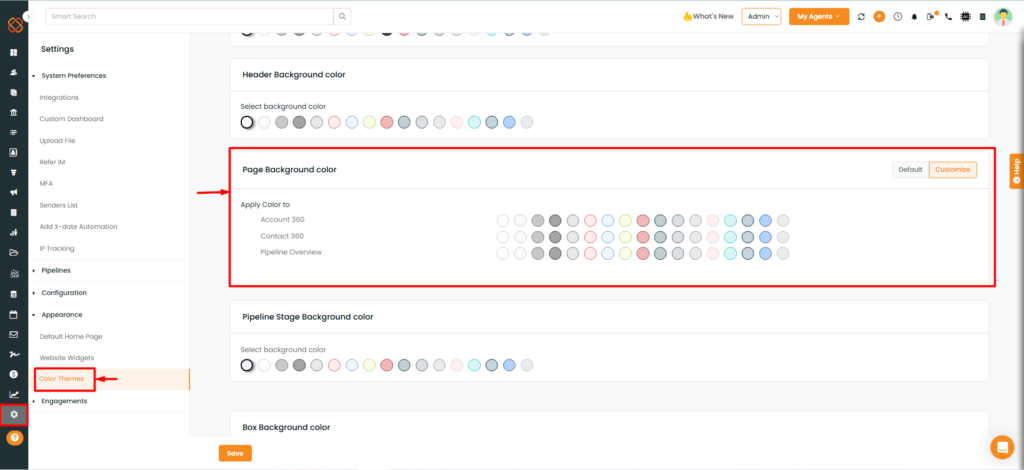Open the chat bubble widget at bottom right
The image size is (1024, 470).
pyautogui.click(x=1002, y=447)
